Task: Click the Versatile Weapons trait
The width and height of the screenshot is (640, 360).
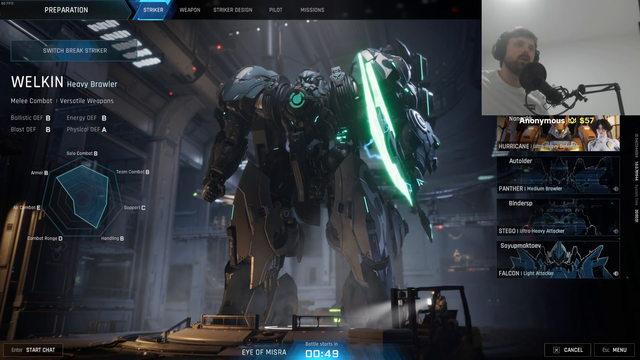Action: (x=87, y=101)
